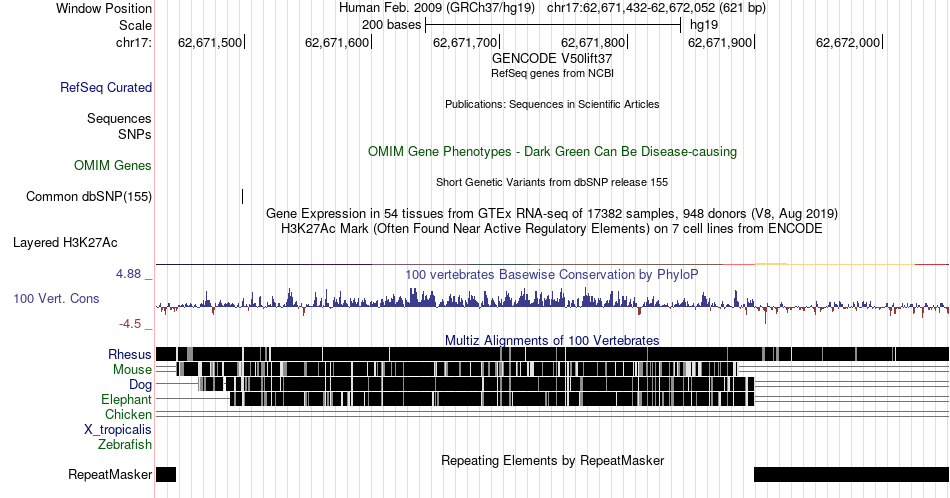Click the 62,671,800 ruler position
The width and height of the screenshot is (950, 498).
pos(593,42)
